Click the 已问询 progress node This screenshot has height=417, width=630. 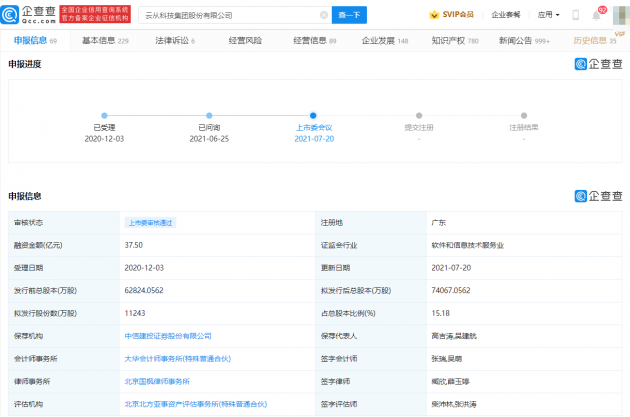click(209, 116)
